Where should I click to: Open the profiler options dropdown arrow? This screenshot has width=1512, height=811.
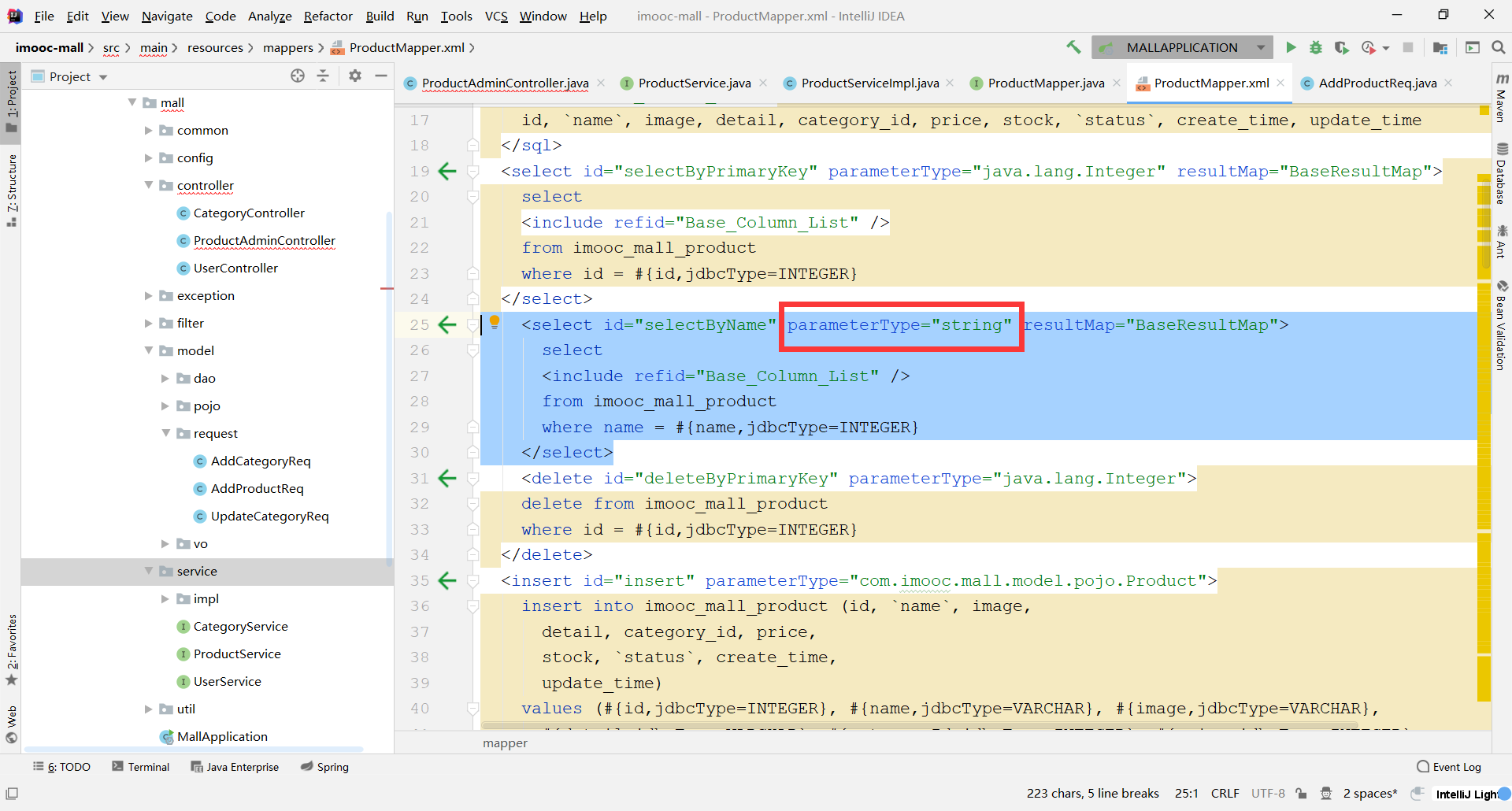pyautogui.click(x=1386, y=48)
